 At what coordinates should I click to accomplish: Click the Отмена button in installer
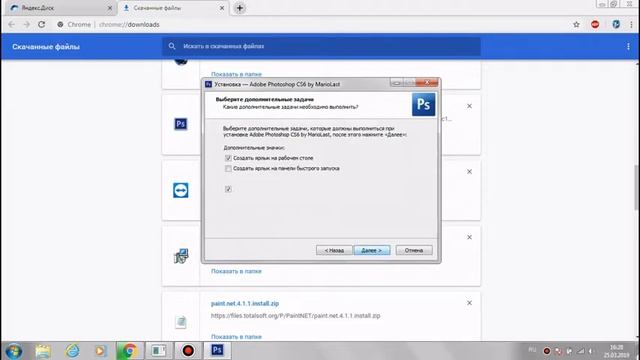[414, 250]
